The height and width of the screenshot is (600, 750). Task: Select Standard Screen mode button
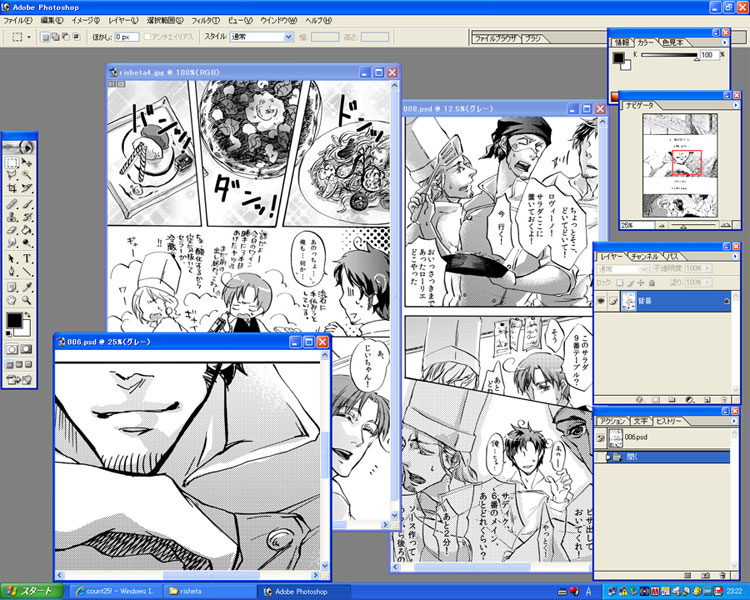click(10, 365)
